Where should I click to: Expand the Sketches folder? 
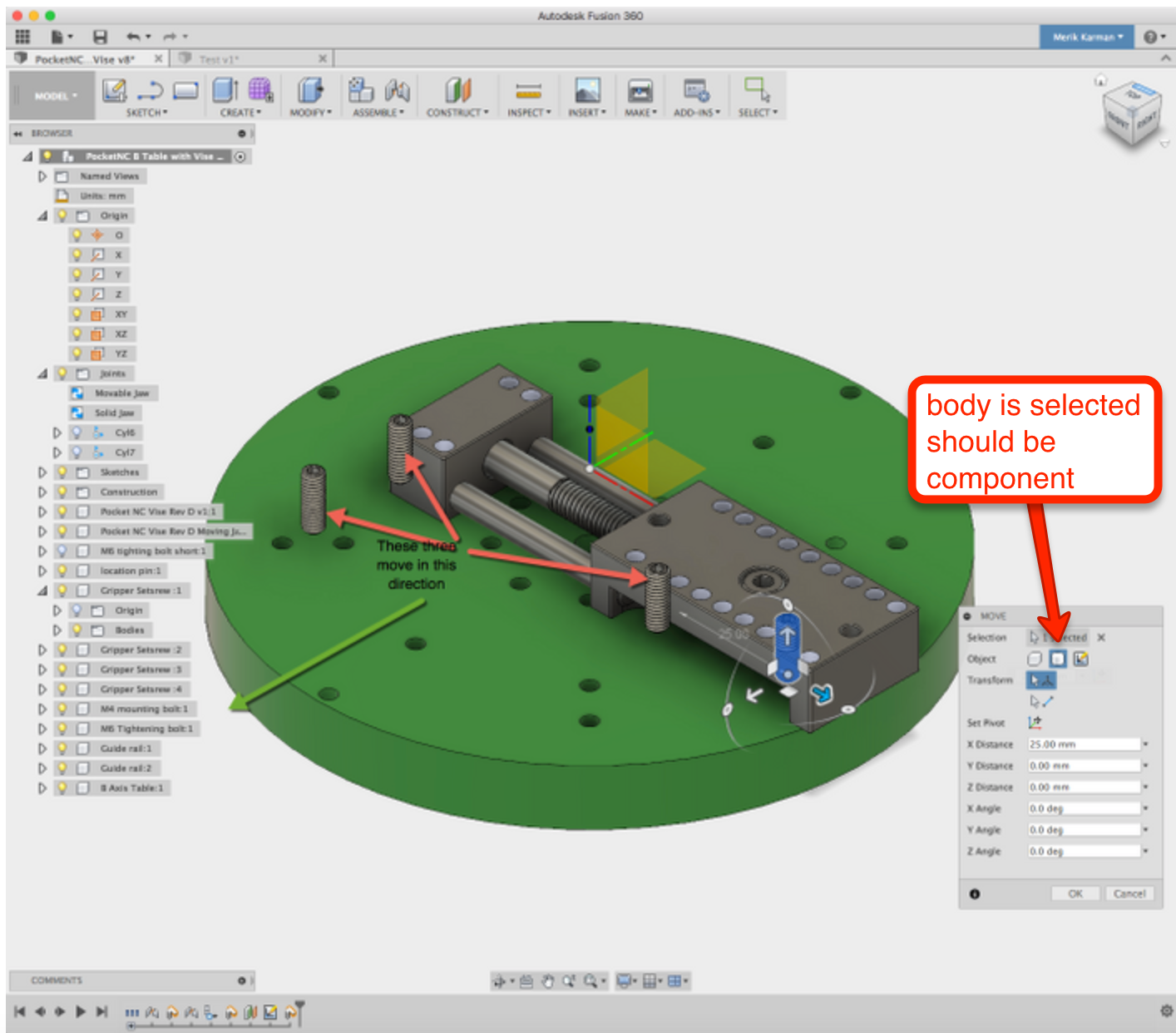click(42, 472)
